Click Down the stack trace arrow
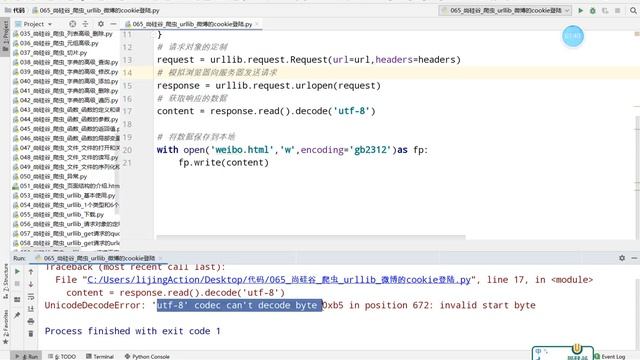Screen dimensions: 640x360 31,284
